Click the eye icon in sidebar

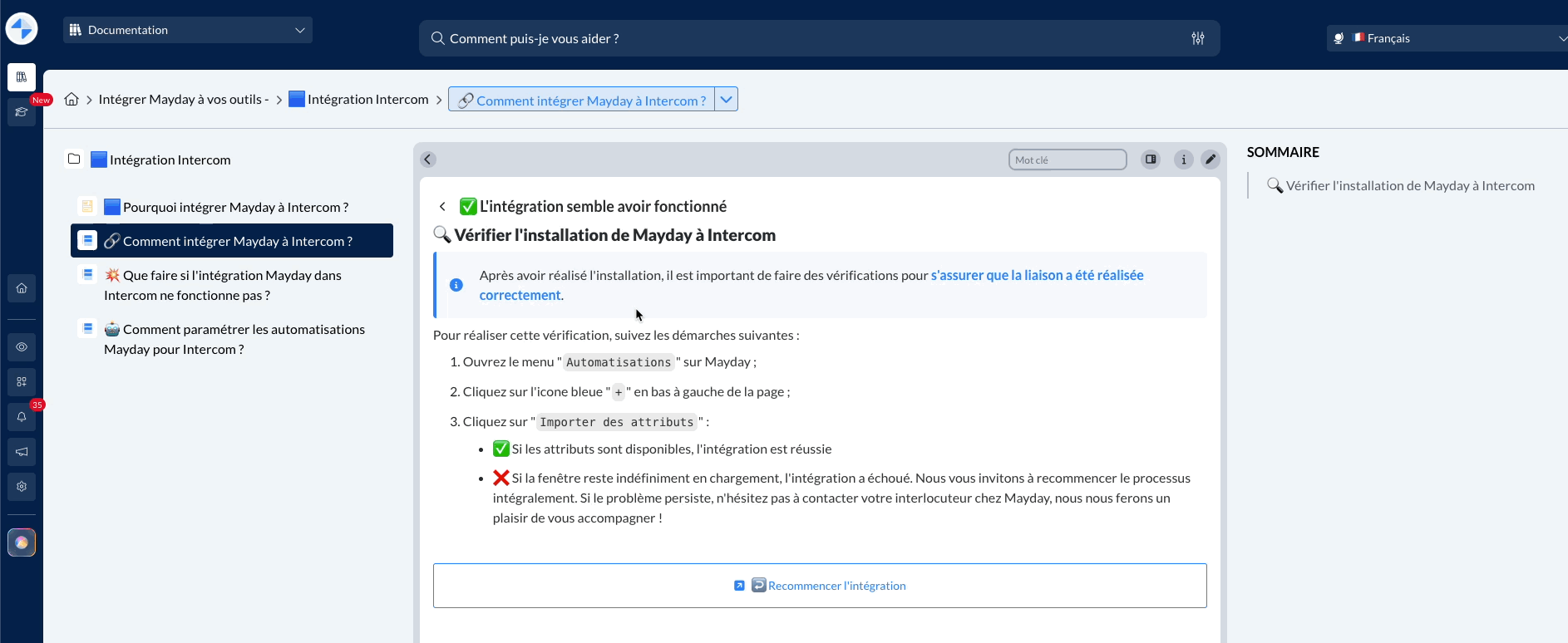coord(22,347)
